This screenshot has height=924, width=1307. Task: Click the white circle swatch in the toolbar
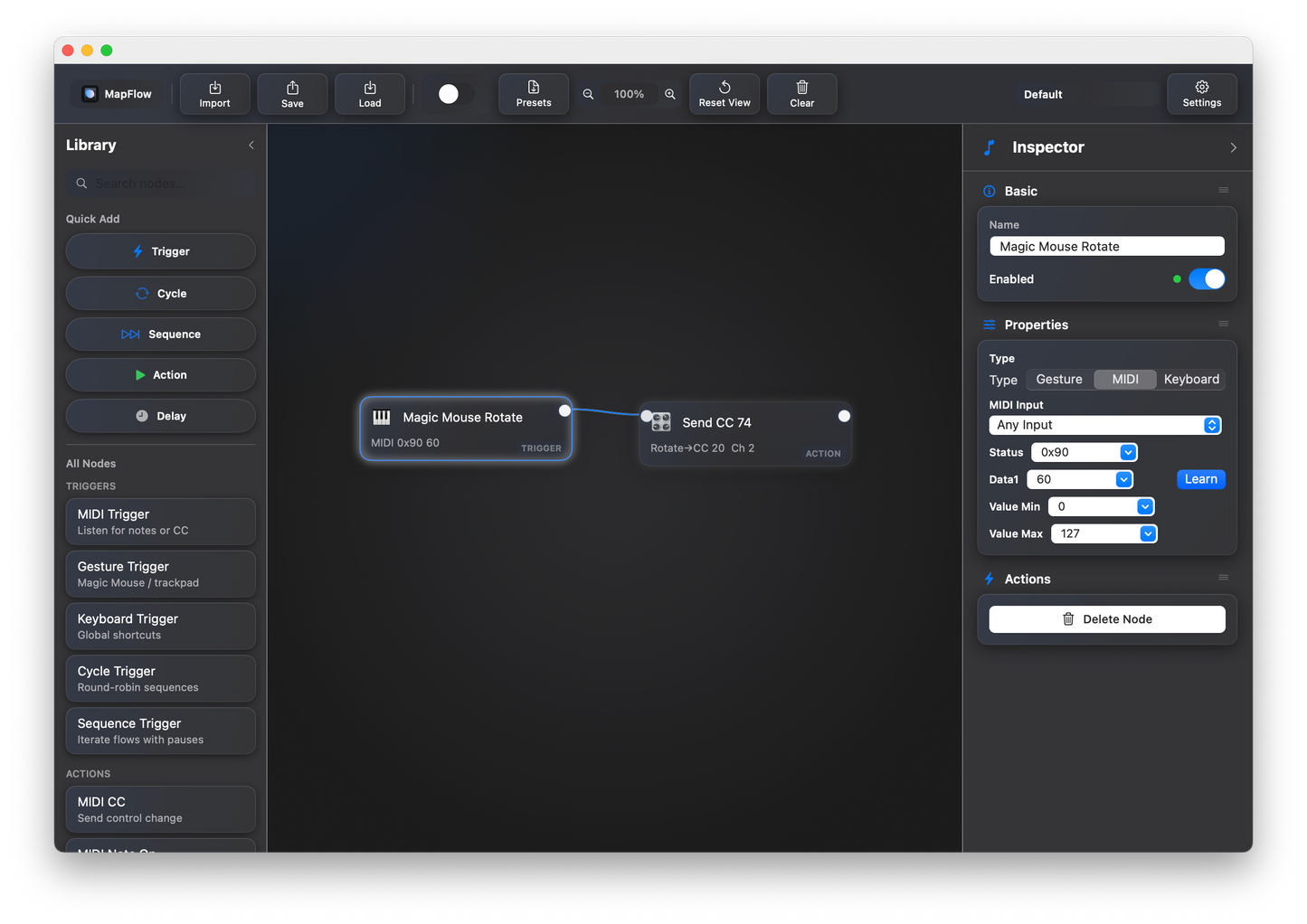tap(450, 93)
